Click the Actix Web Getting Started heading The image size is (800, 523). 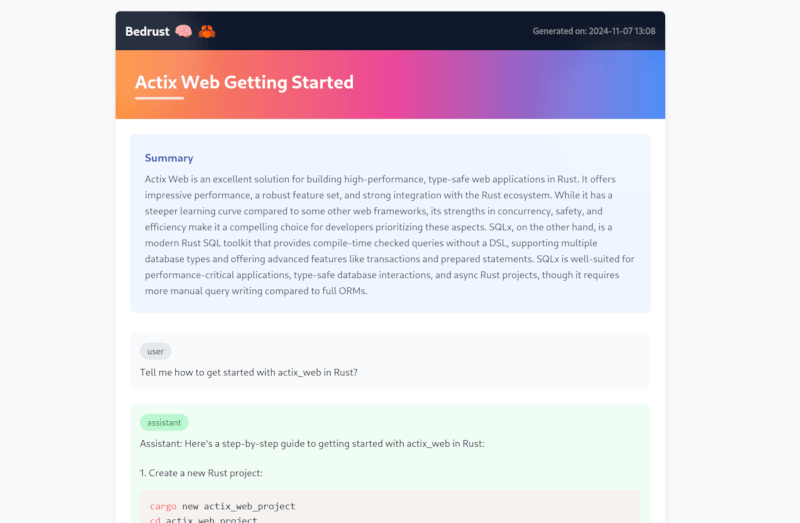244,82
